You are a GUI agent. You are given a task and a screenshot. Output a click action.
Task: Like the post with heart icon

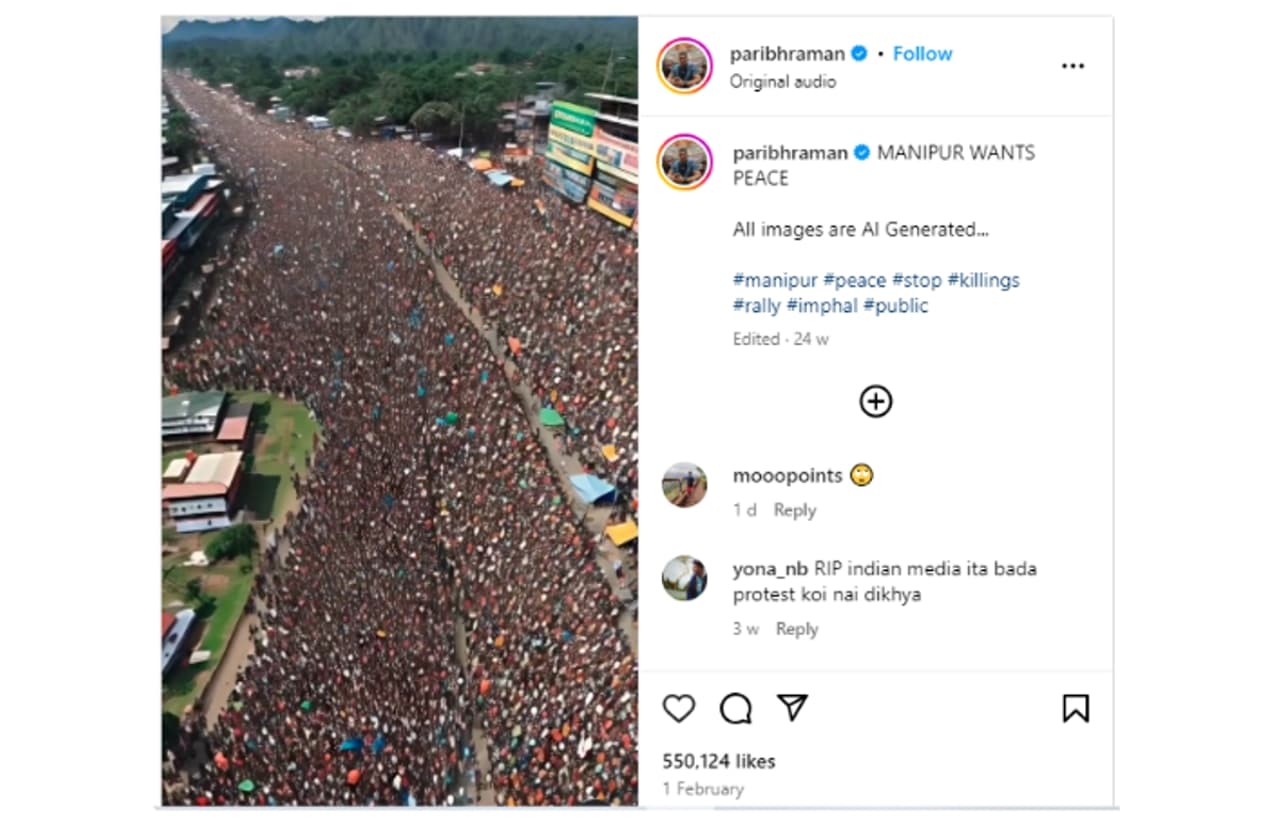point(679,709)
